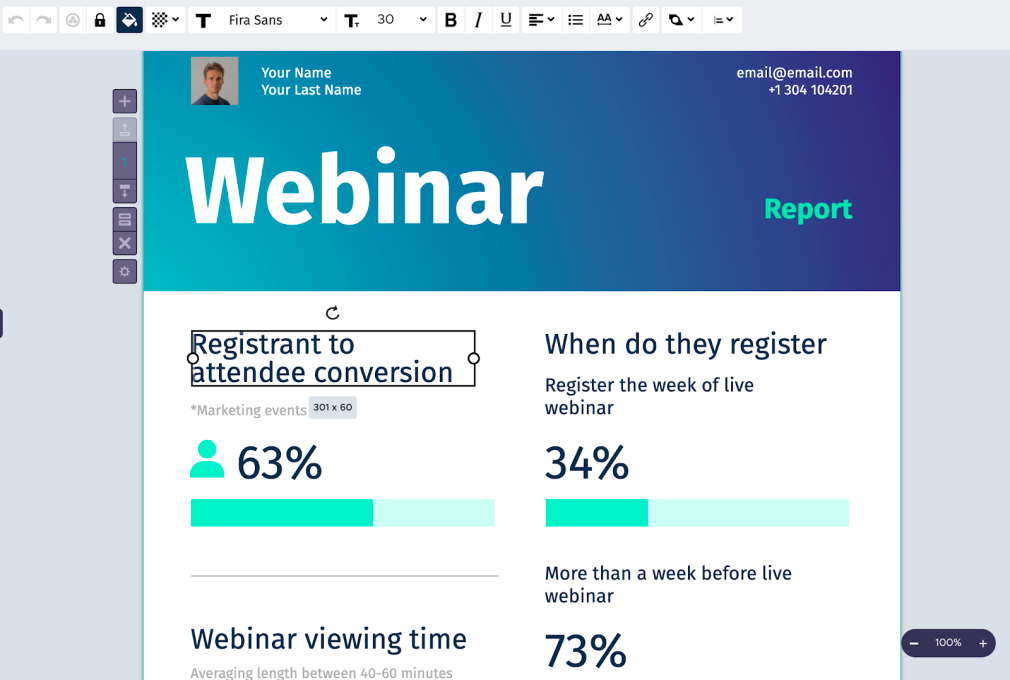Screen dimensions: 1010x680
Task: Open the fill color paint bucket
Action: [129, 20]
